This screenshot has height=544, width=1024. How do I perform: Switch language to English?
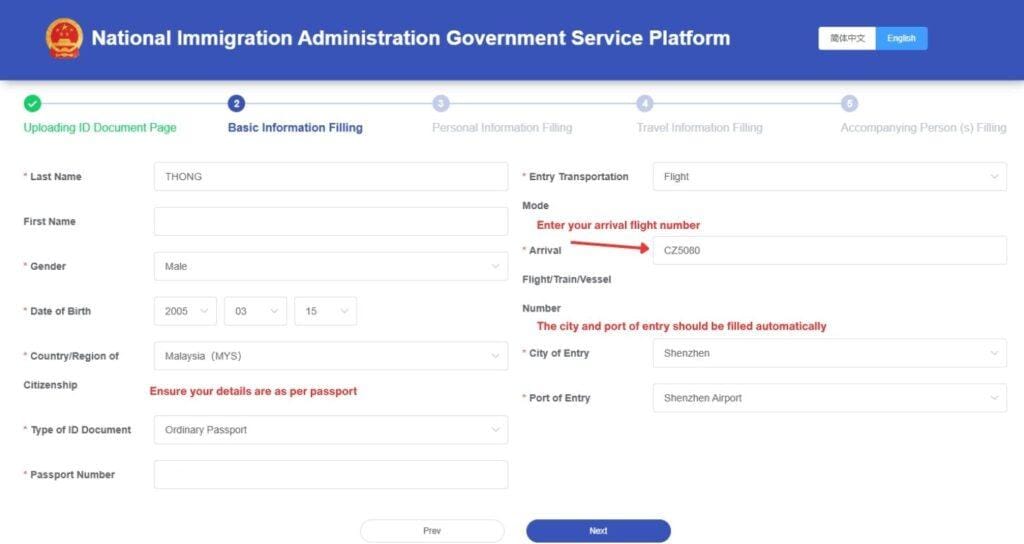coord(901,39)
